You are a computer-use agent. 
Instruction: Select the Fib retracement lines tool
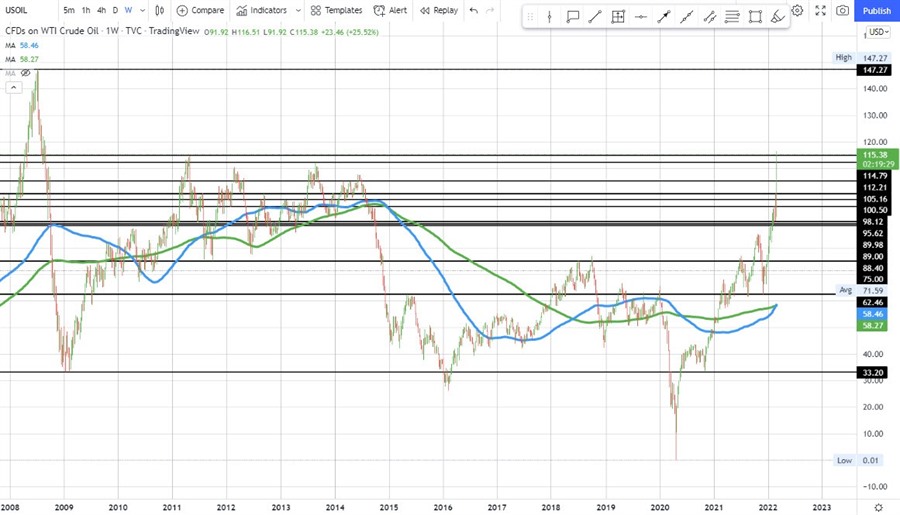click(732, 17)
